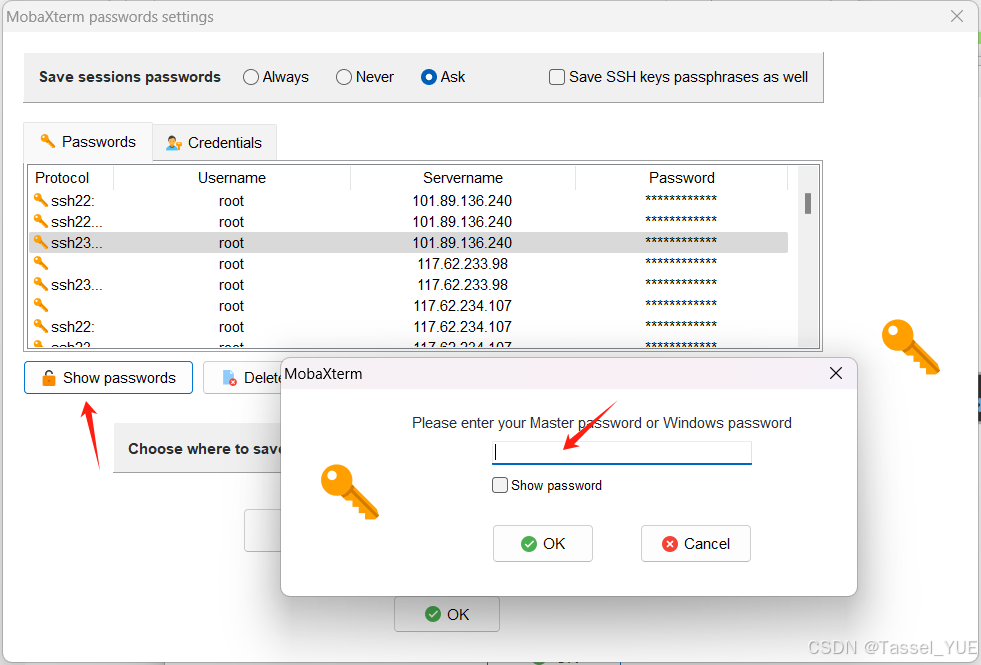Focus the Master password input field
The height and width of the screenshot is (665, 981).
(622, 453)
